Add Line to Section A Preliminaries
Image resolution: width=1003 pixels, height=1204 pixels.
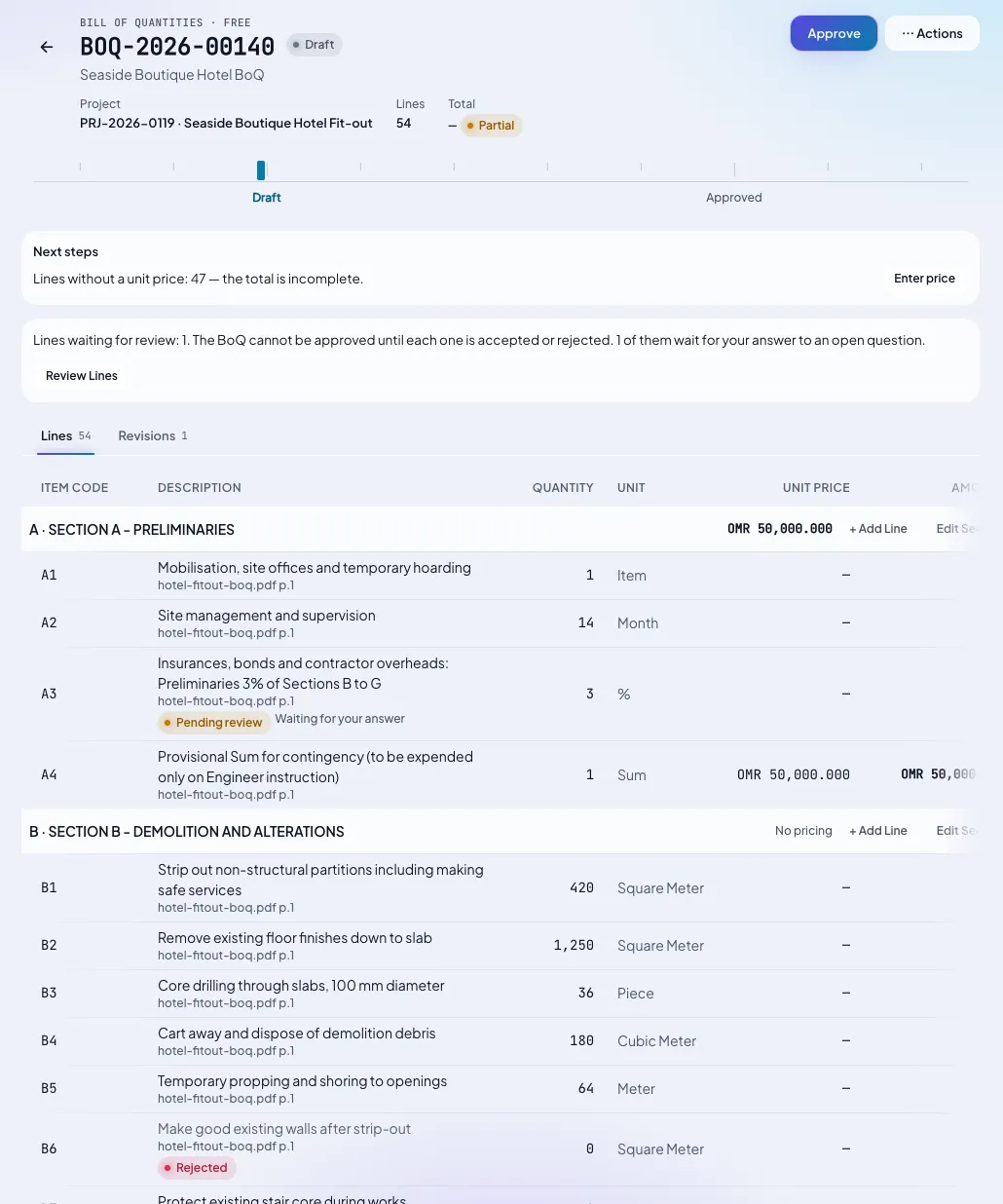coord(878,529)
